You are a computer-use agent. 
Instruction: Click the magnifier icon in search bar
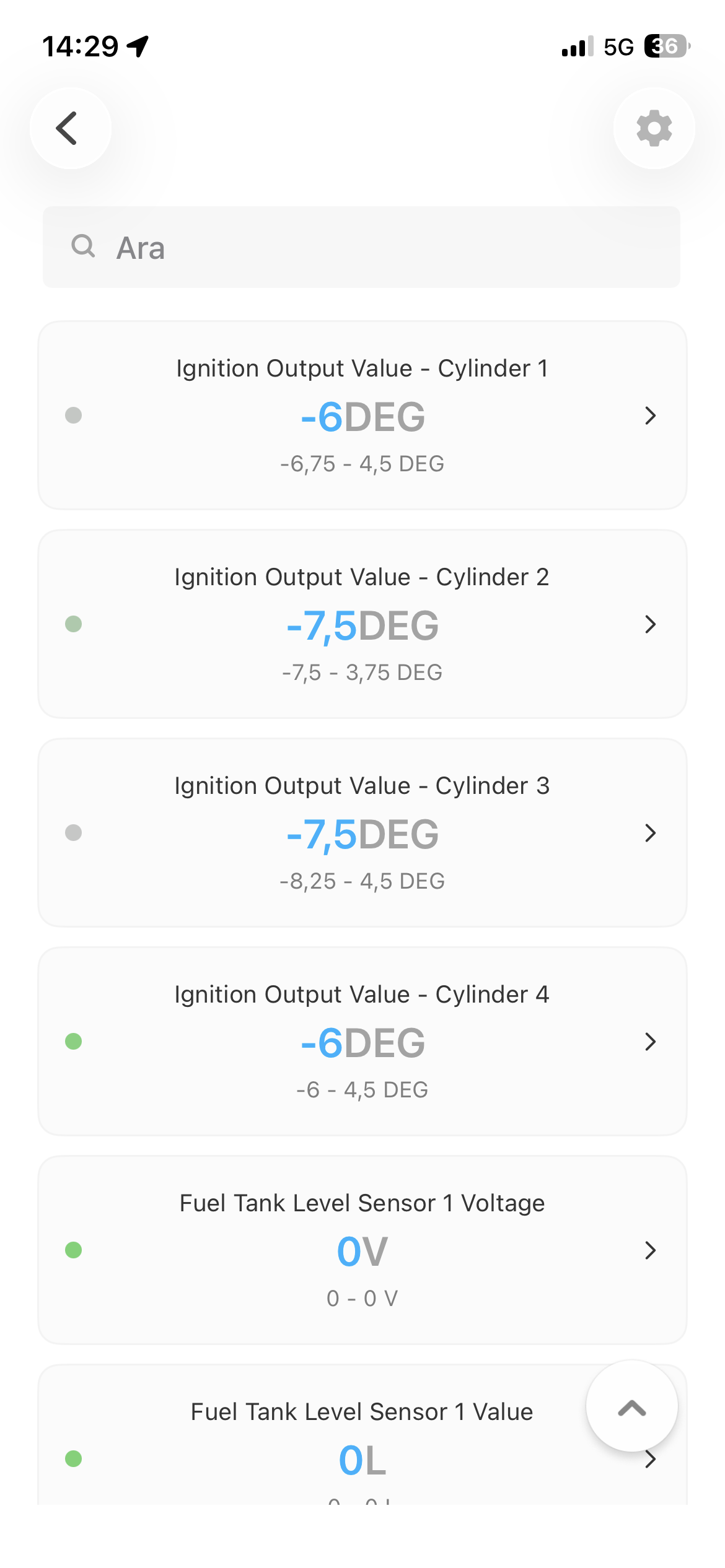(x=83, y=246)
